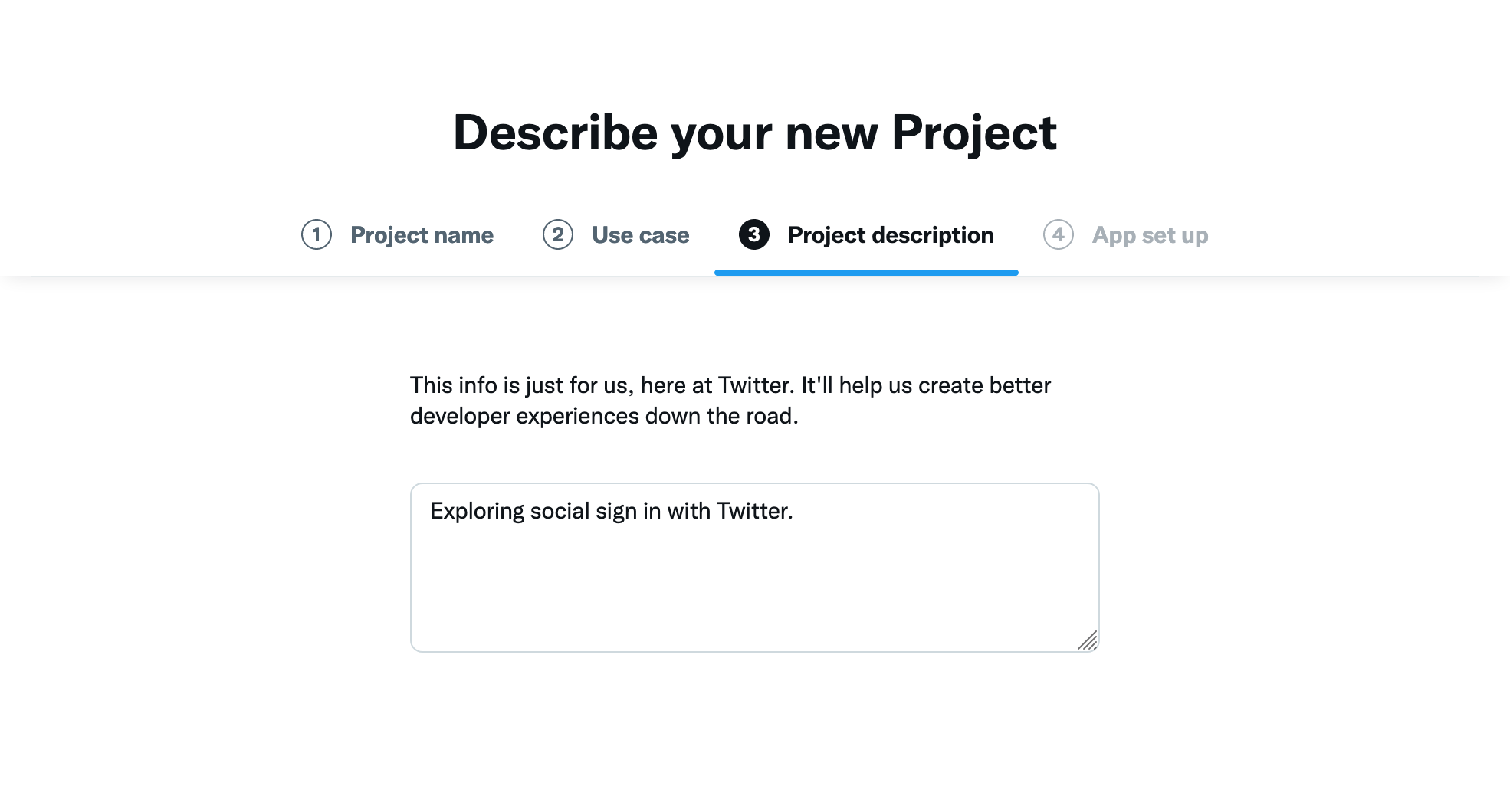
Task: Click the App set up text label
Action: pos(1149,235)
